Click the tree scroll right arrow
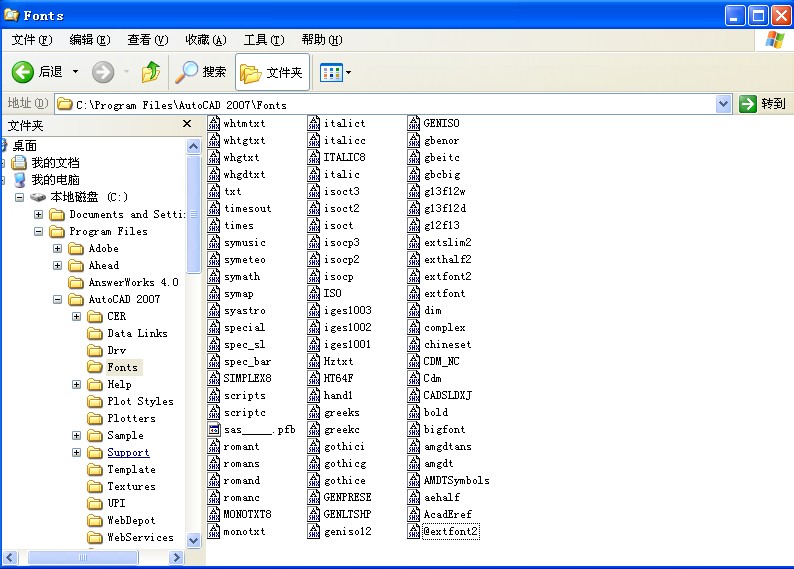This screenshot has width=794, height=569. pyautogui.click(x=176, y=557)
